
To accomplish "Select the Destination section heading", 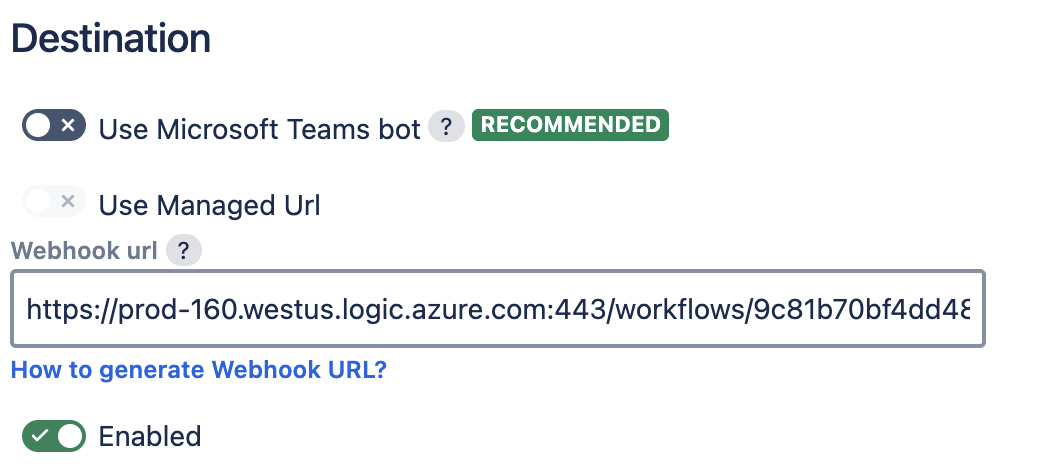I will tap(111, 39).
